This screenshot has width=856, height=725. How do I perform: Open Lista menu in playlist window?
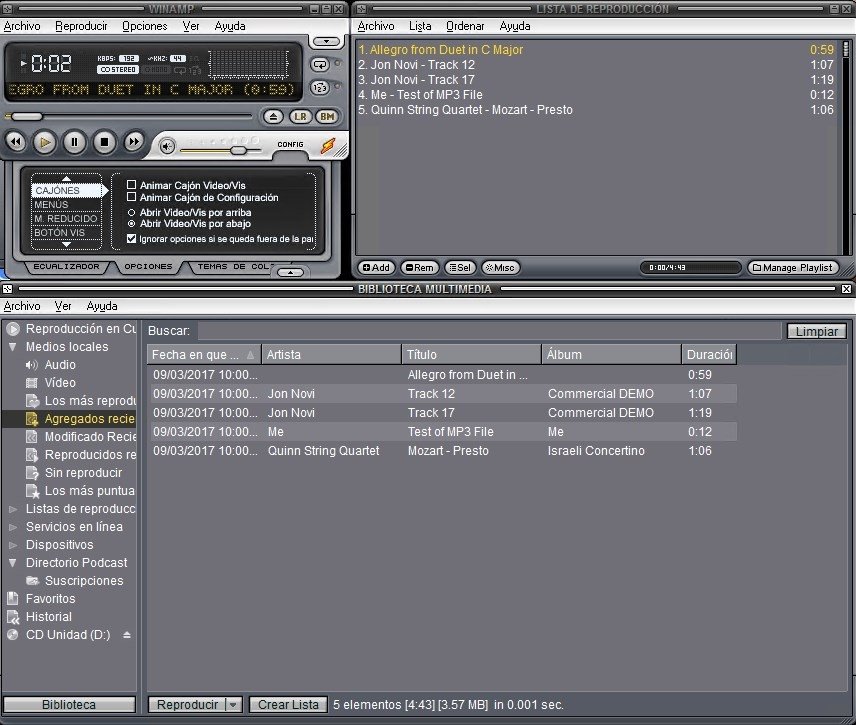pyautogui.click(x=420, y=26)
